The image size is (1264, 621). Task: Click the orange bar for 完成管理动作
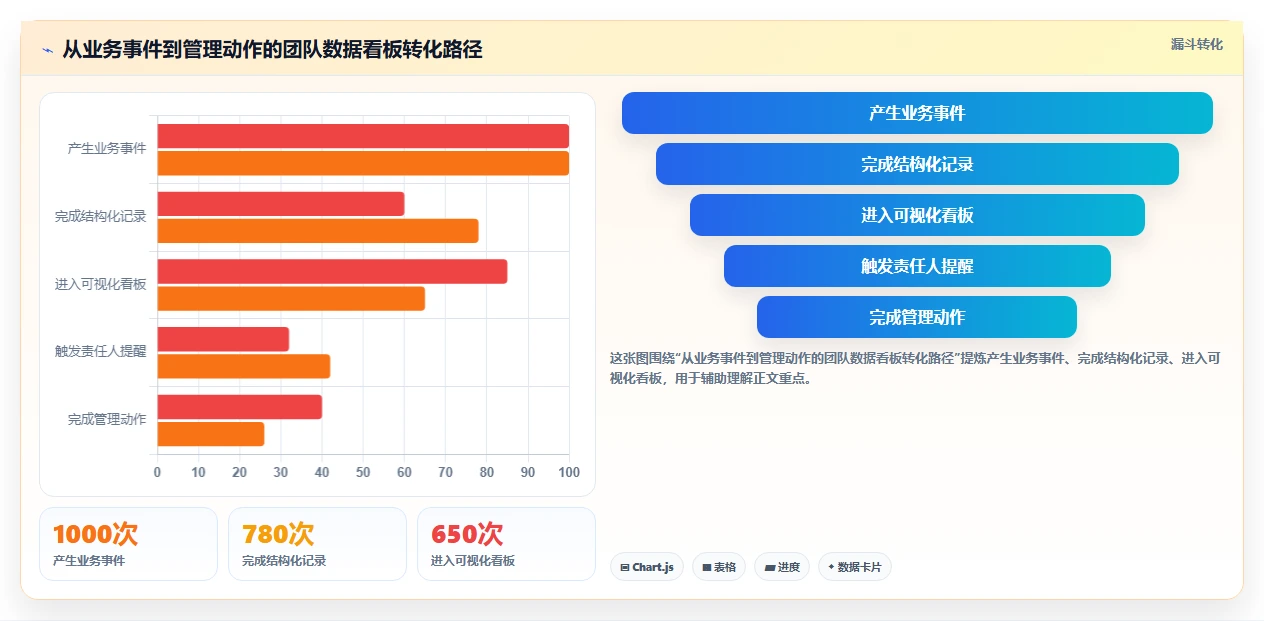click(x=211, y=434)
